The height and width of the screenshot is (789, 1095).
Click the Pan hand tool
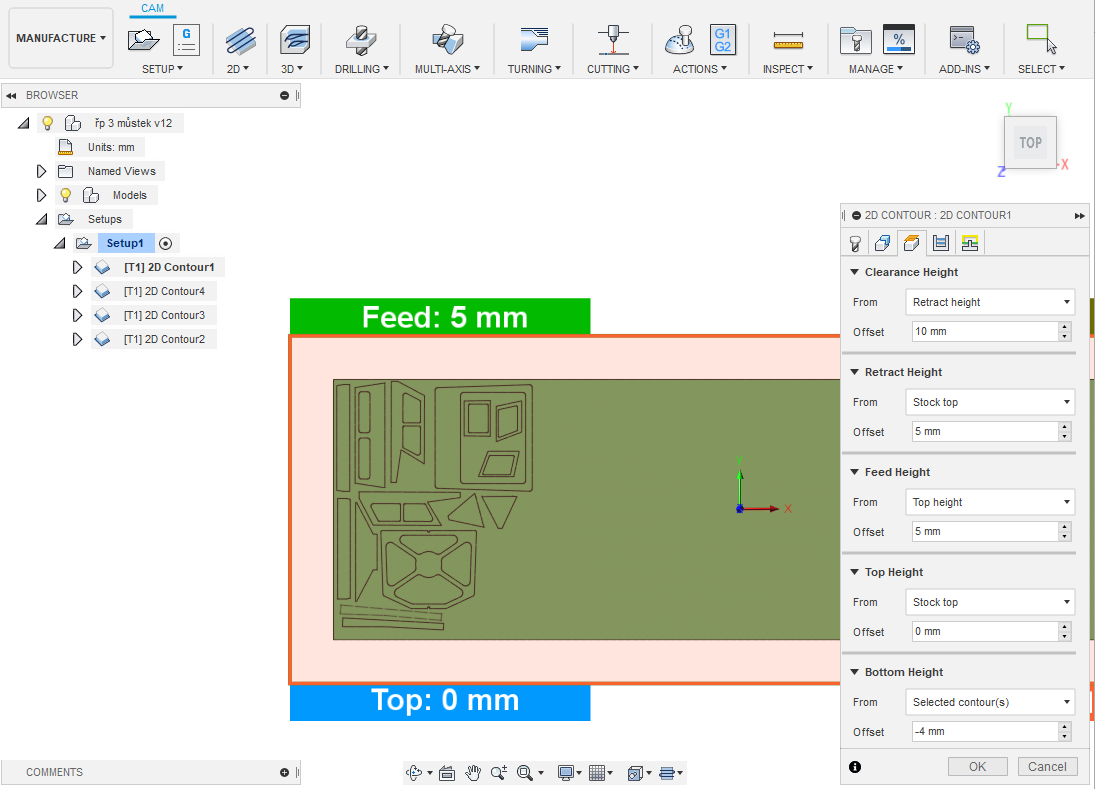[x=473, y=773]
